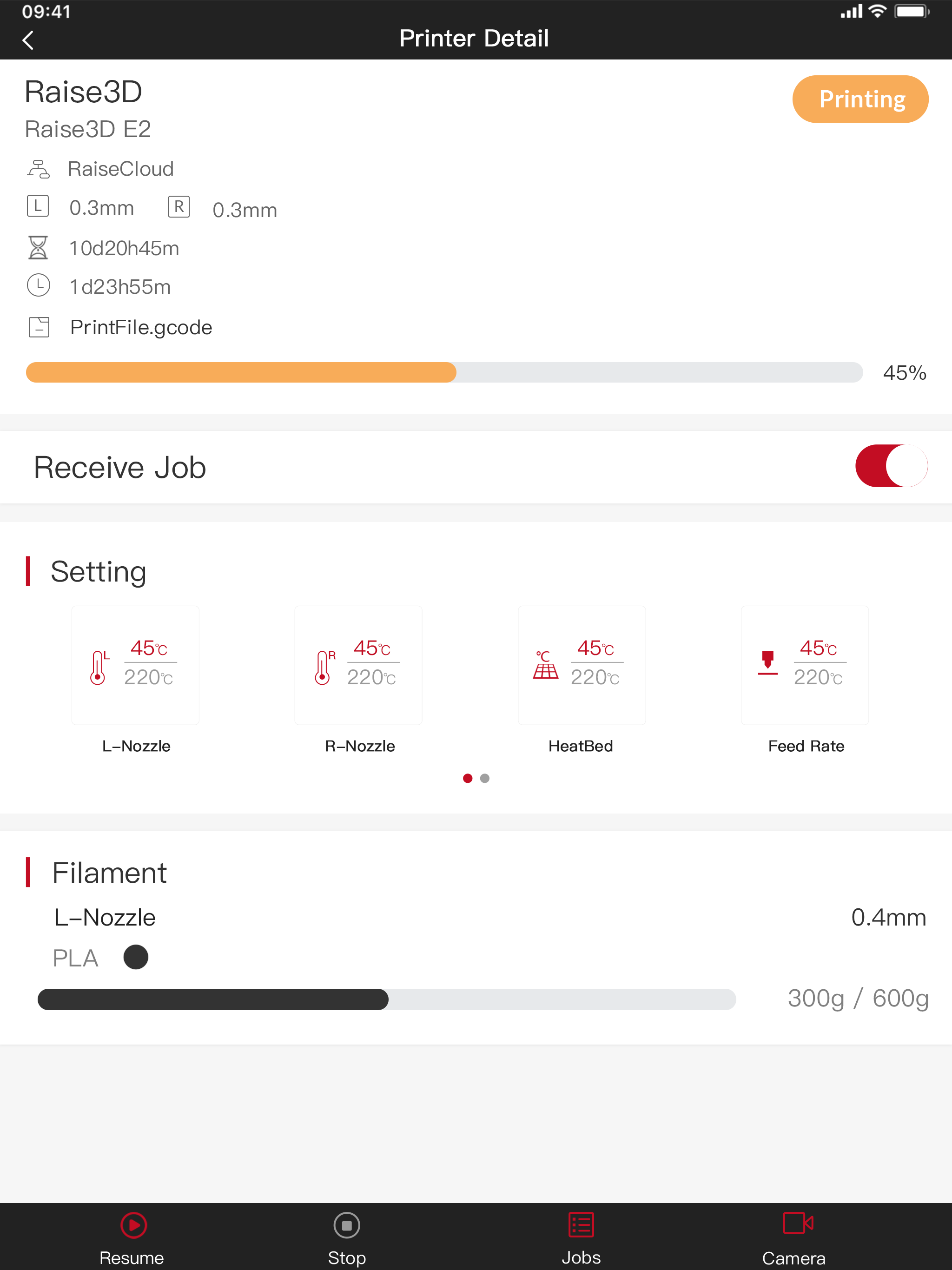Switch to second settings page dot

point(485,778)
